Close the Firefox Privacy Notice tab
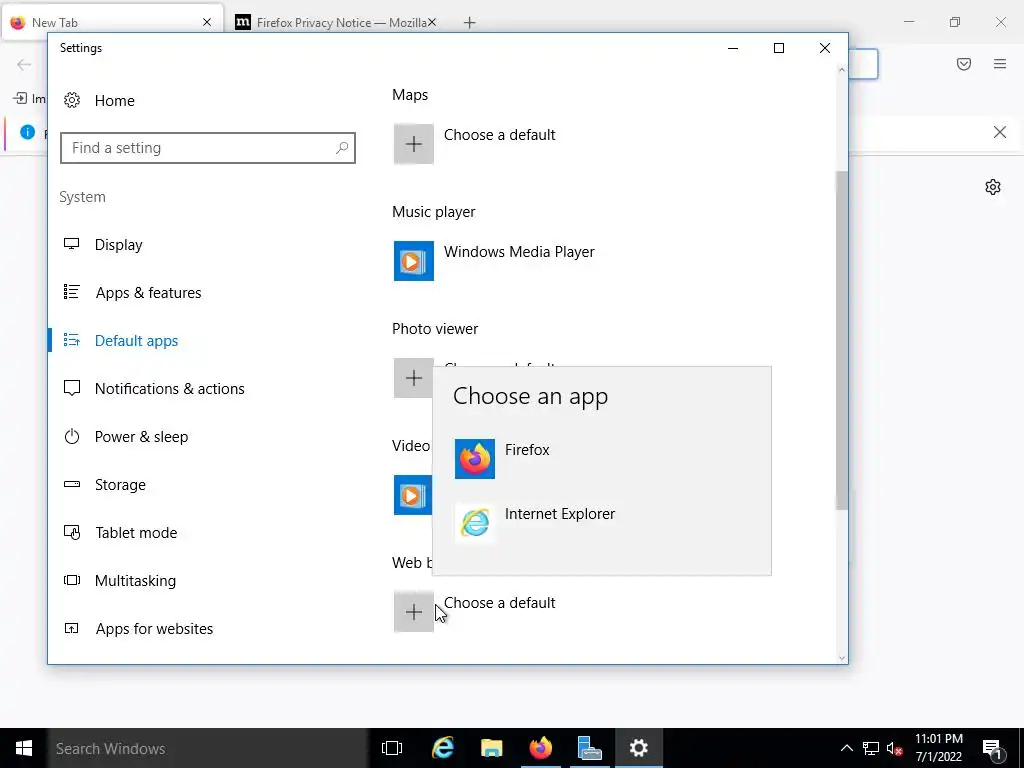 click(x=432, y=22)
